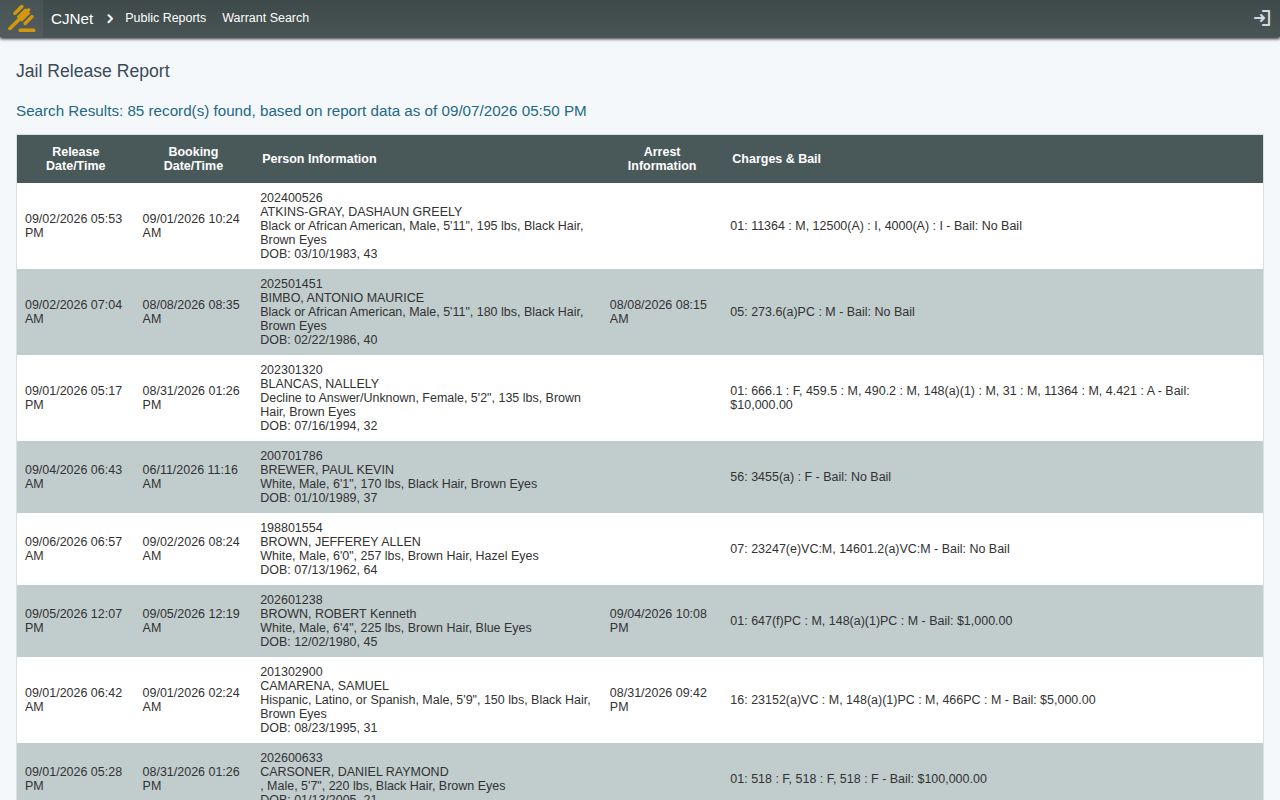Click booking date 08/08/2026 08:35 AM
This screenshot has height=800, width=1280.
(x=191, y=312)
